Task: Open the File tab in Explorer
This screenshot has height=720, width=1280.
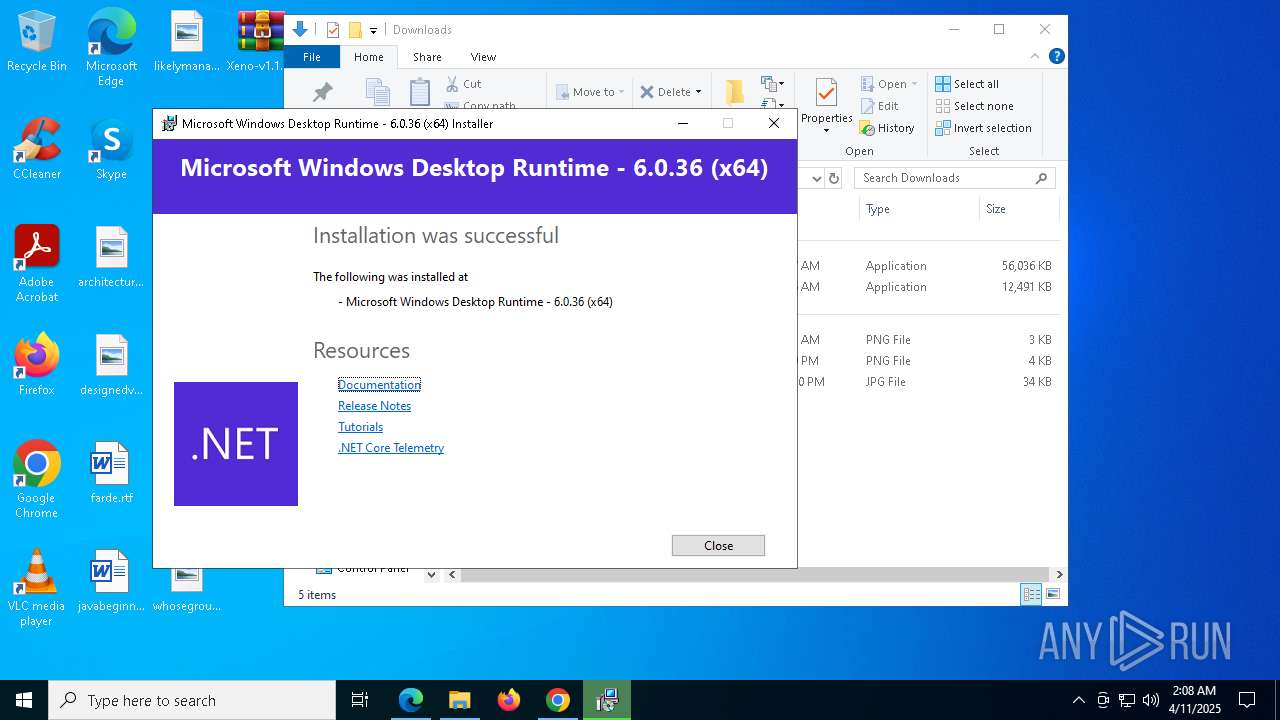Action: [312, 57]
